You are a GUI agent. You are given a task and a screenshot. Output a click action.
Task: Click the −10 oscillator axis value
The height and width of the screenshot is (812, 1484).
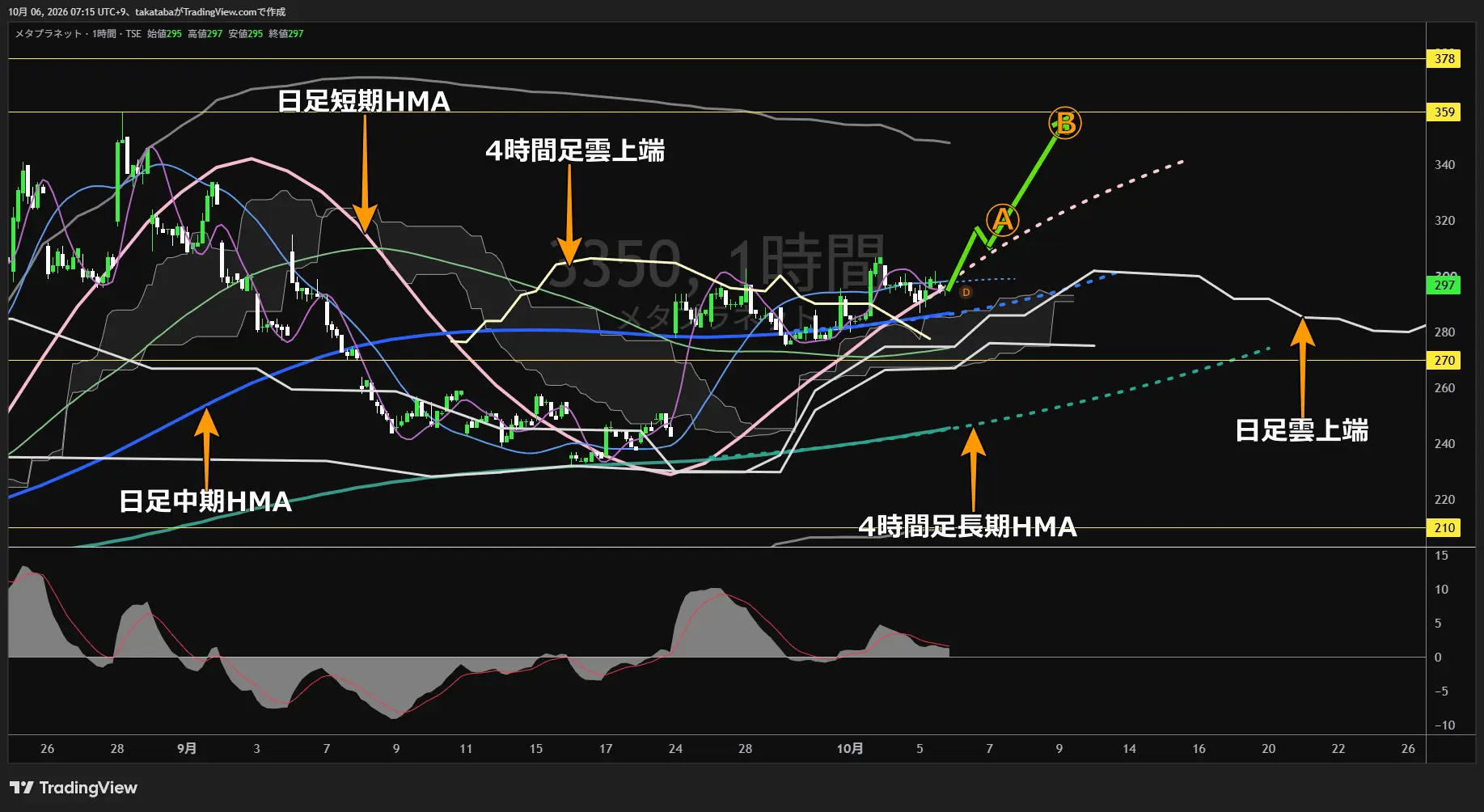click(1444, 725)
